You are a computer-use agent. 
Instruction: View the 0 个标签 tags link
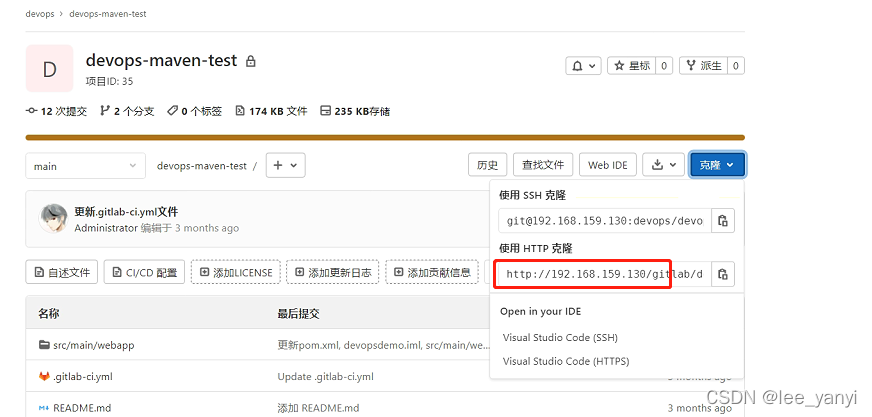pyautogui.click(x=195, y=111)
